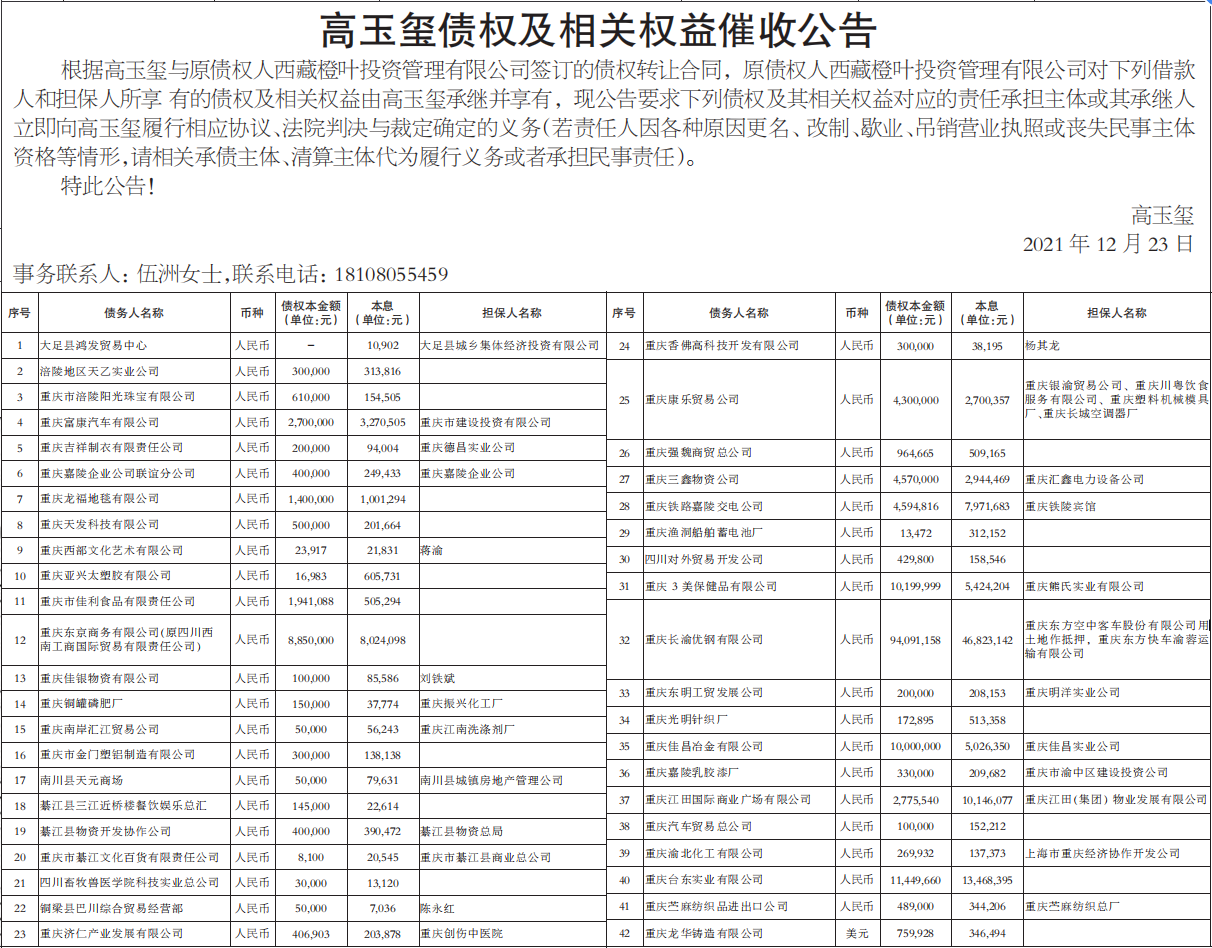The height and width of the screenshot is (948, 1212).
Task: Click the amount 7,971,683
Action: point(987,507)
